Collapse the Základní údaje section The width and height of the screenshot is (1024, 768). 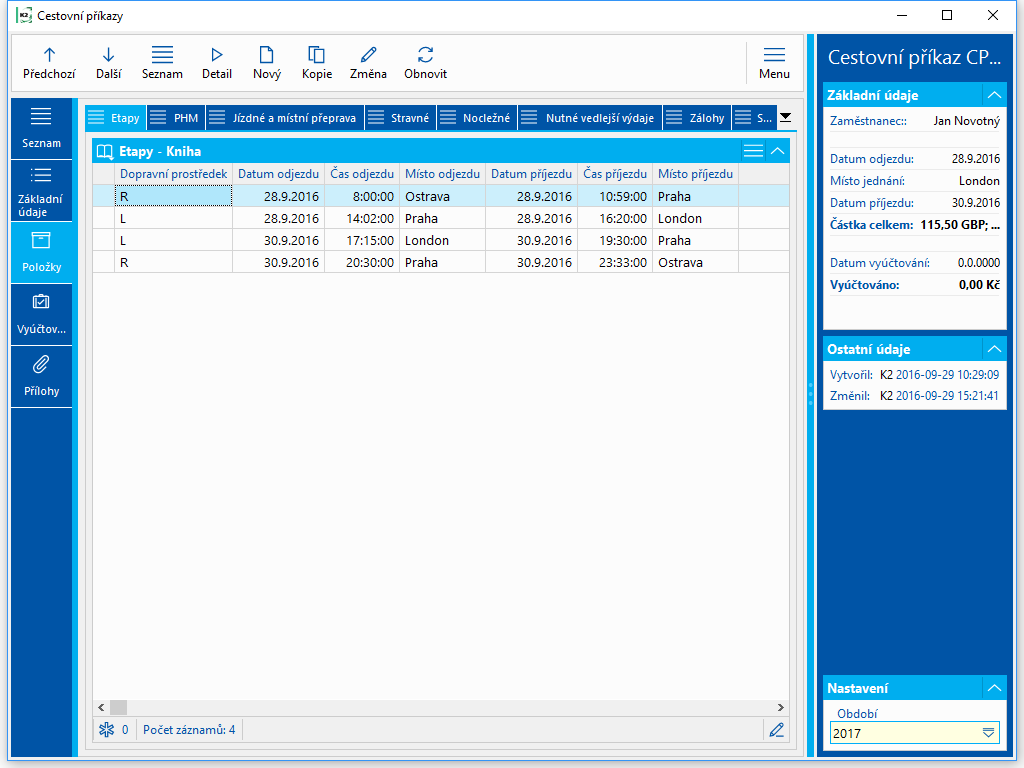click(994, 95)
